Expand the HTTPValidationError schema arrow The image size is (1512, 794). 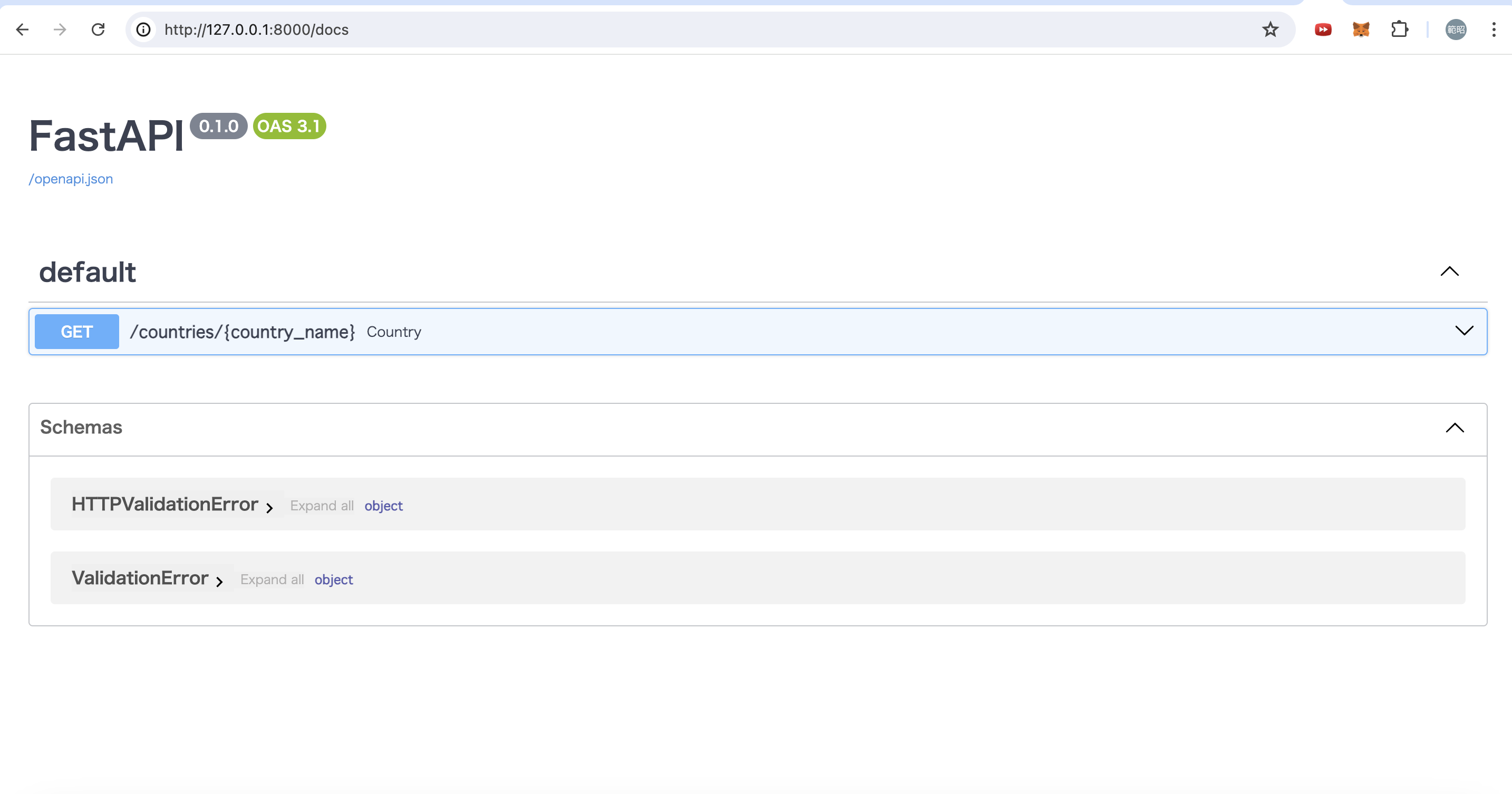point(270,508)
